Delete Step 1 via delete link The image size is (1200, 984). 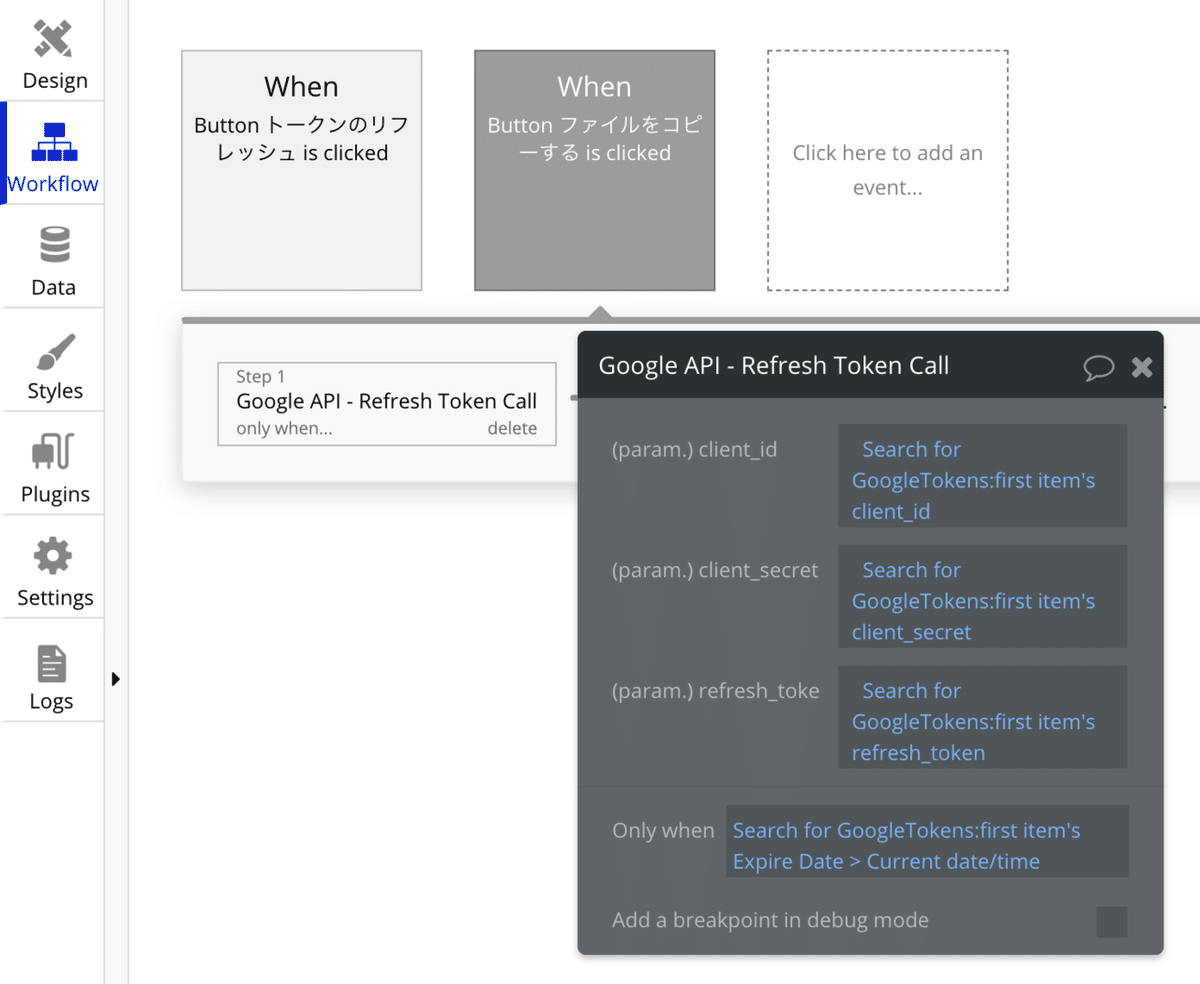[512, 428]
